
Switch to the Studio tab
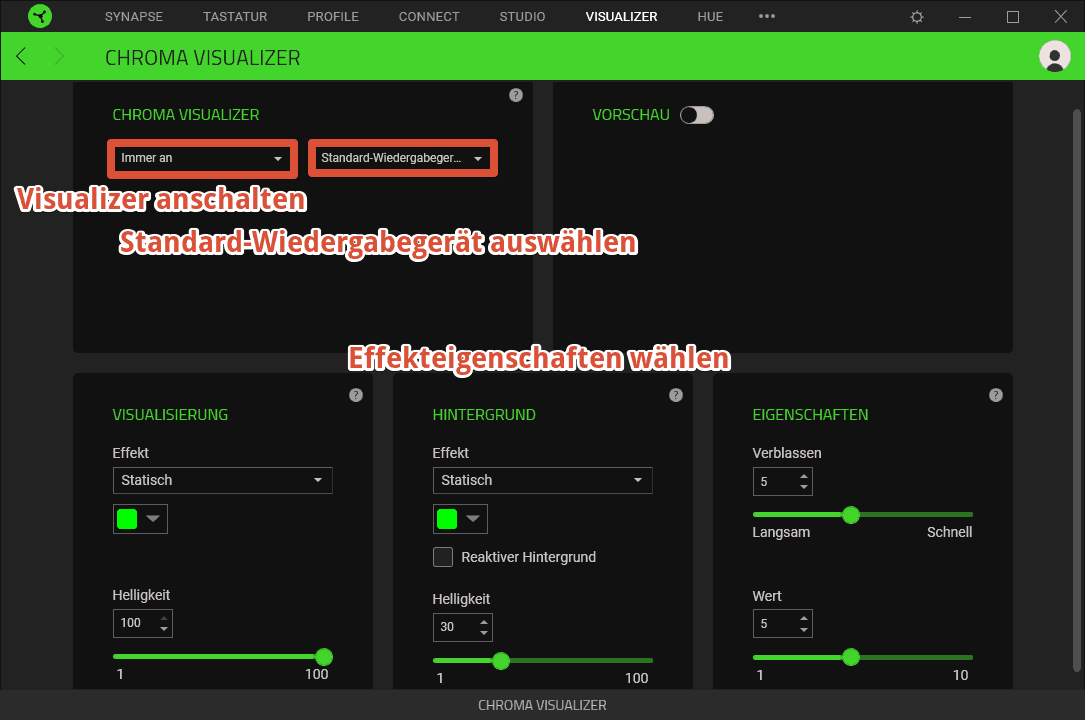[522, 17]
